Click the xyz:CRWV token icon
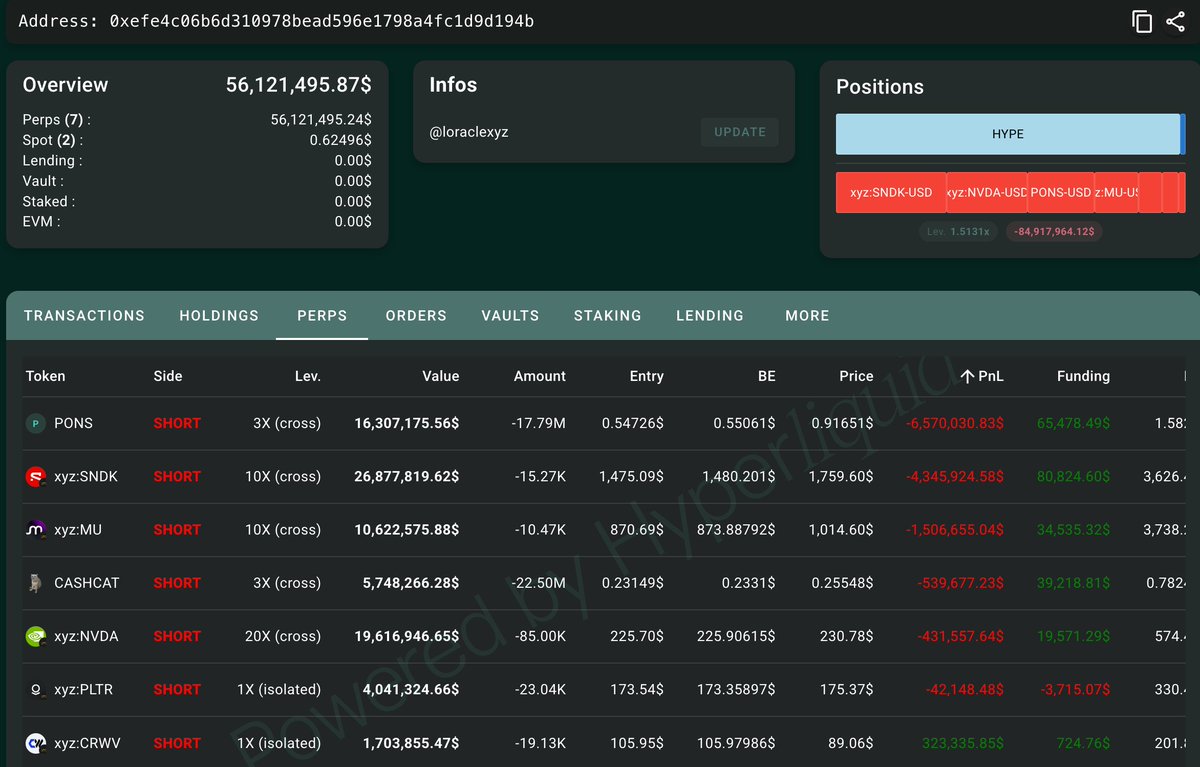The height and width of the screenshot is (767, 1200). [x=36, y=743]
